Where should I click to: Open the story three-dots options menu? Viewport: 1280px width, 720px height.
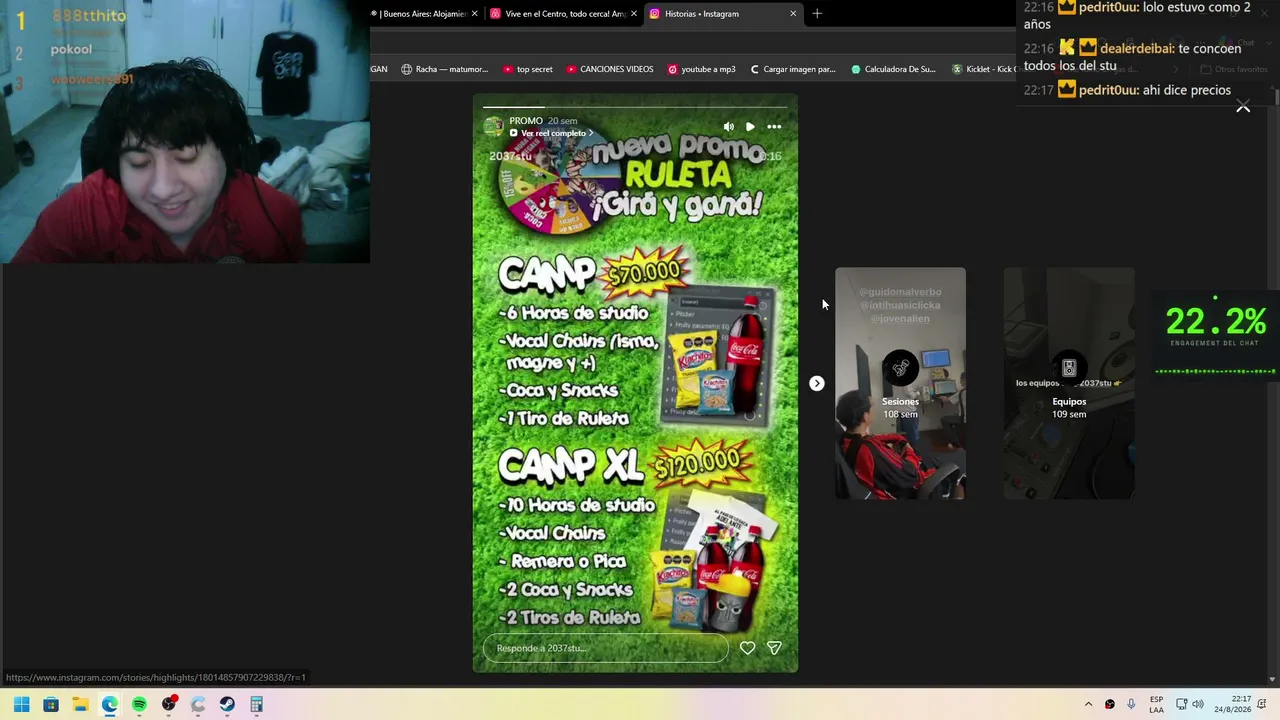tap(774, 127)
